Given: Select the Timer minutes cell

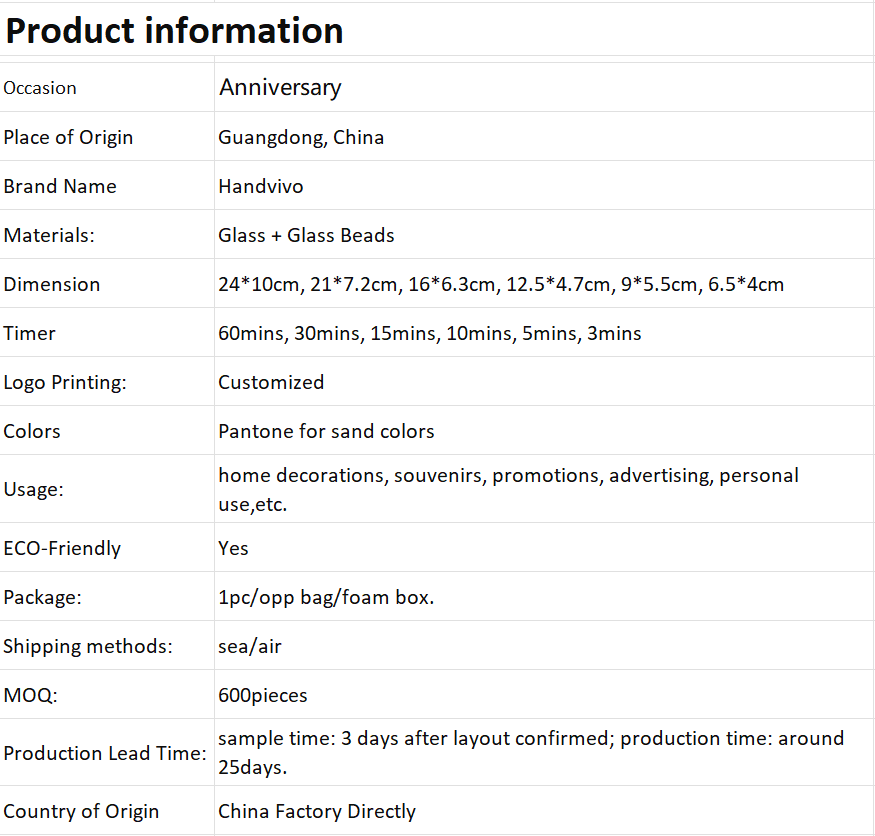Looking at the screenshot, I should pos(544,333).
